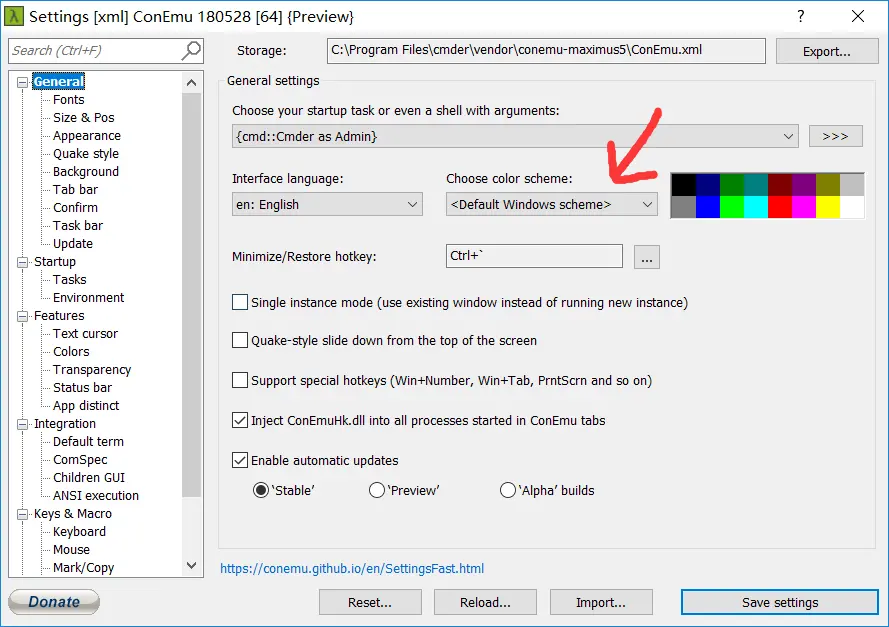Click the yellow color swatch
Viewport: 889px width, 627px height.
(x=827, y=207)
